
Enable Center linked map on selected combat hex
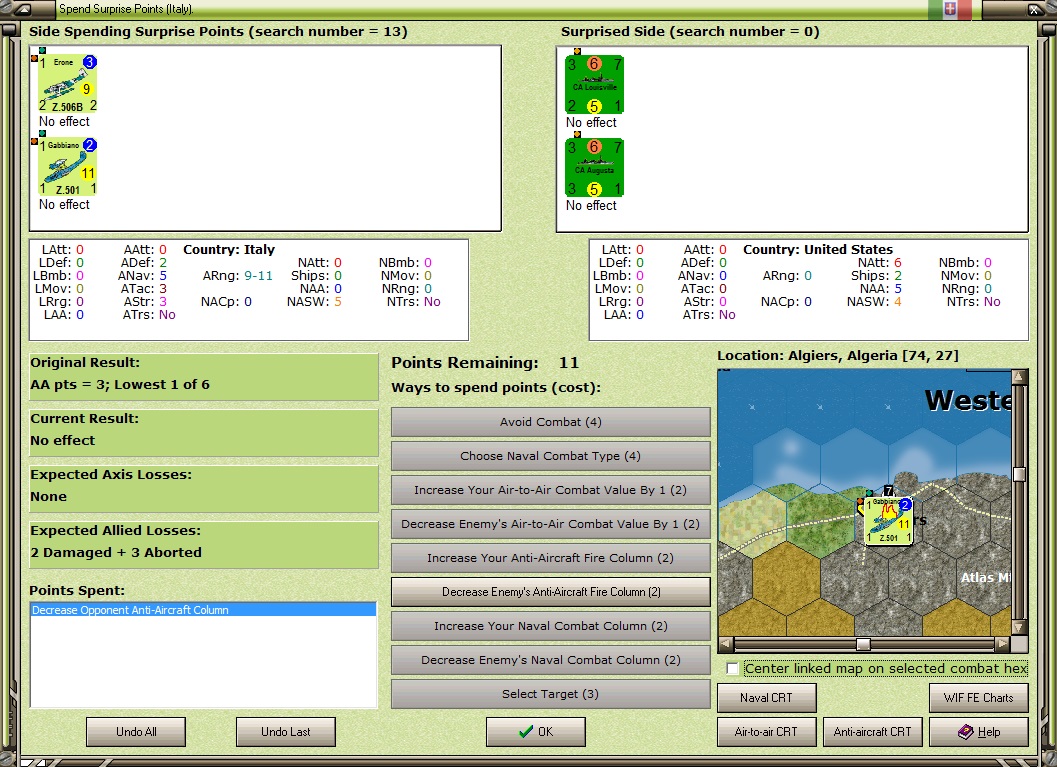733,669
